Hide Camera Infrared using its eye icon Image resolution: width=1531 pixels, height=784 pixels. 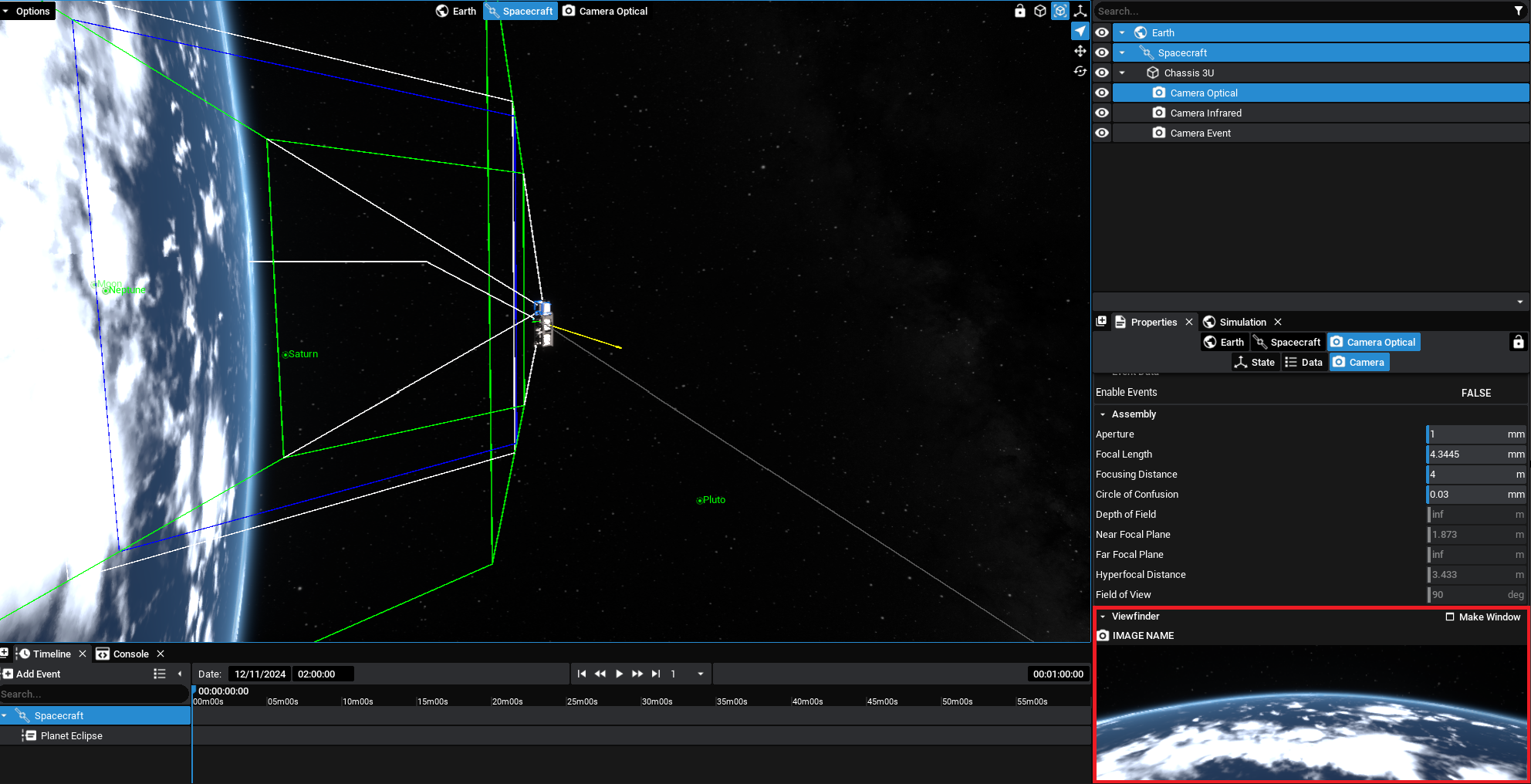tap(1102, 113)
